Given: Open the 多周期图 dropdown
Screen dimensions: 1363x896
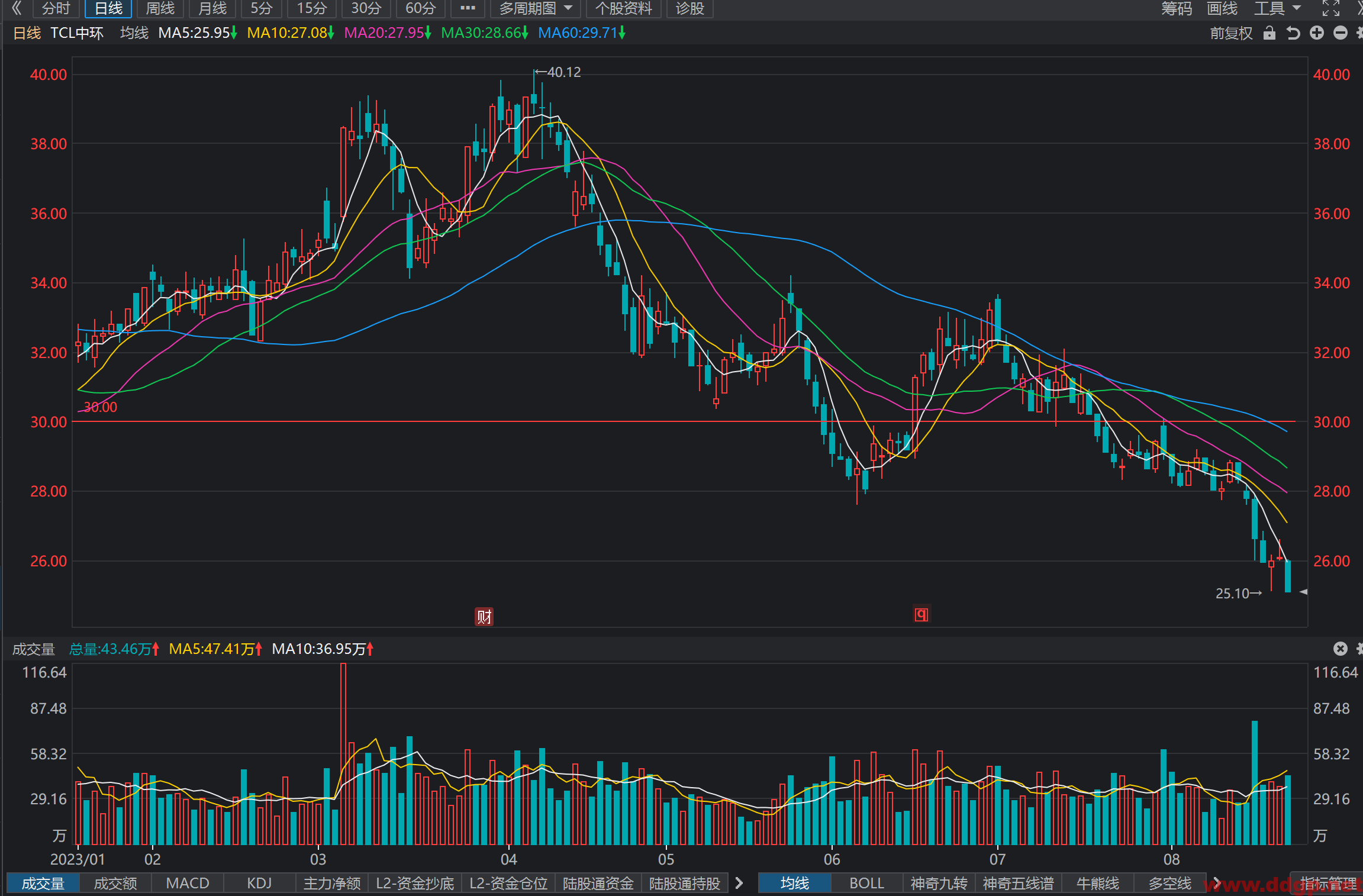Looking at the screenshot, I should click(536, 8).
